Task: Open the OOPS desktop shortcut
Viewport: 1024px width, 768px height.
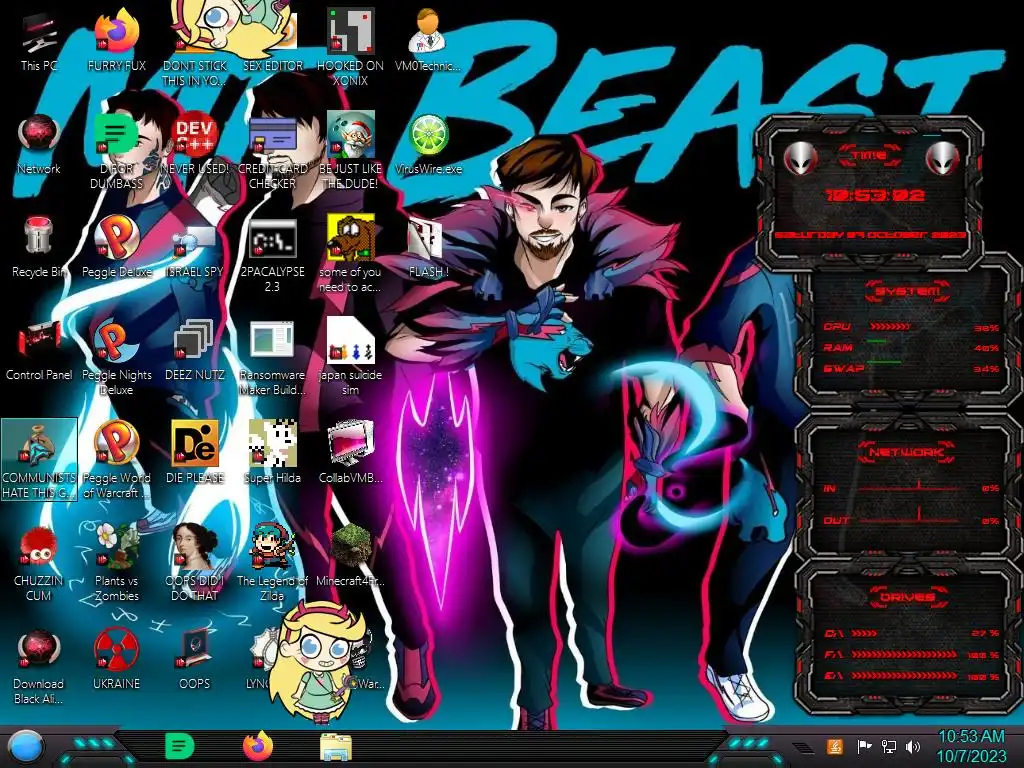Action: (195, 660)
